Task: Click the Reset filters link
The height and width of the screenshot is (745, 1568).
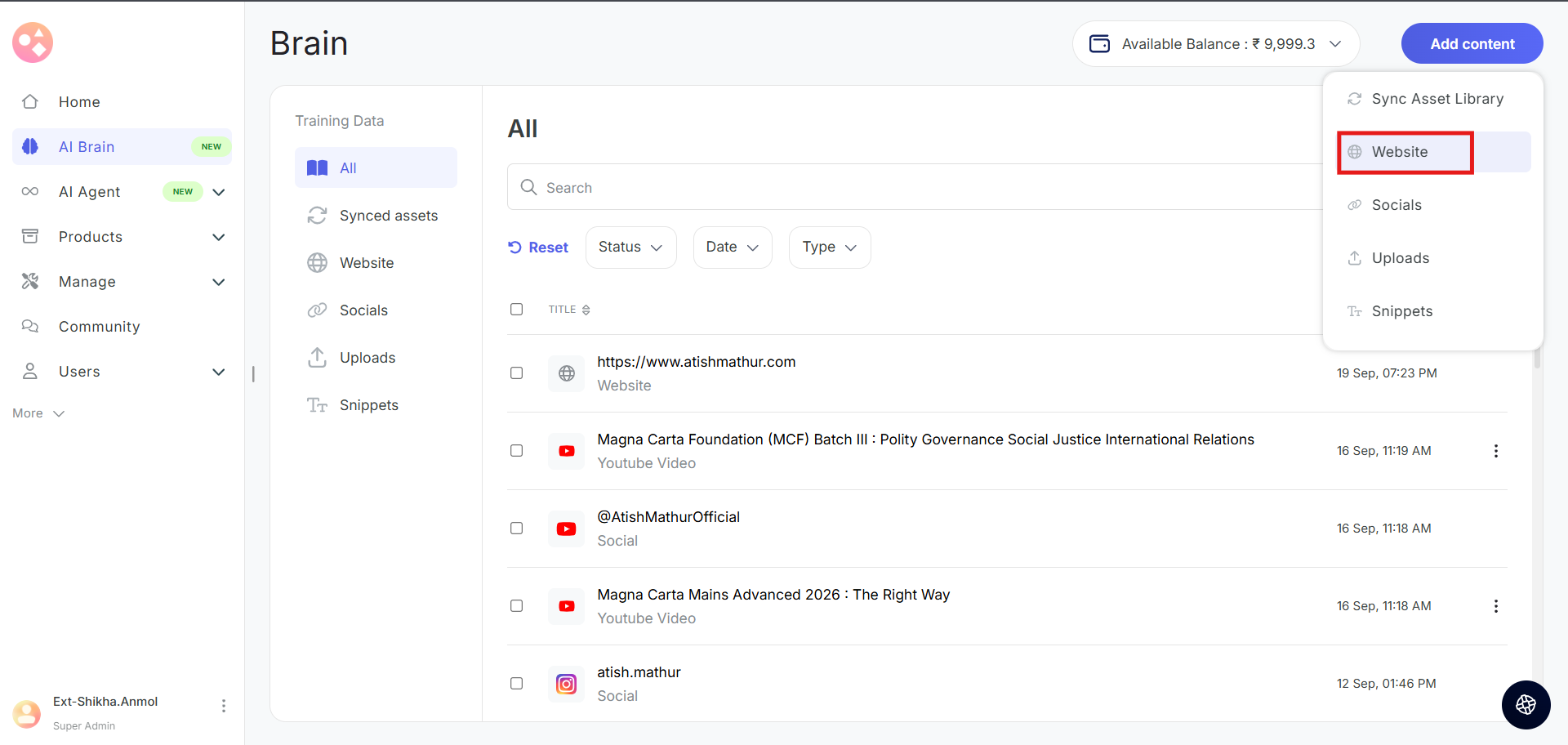Action: [538, 248]
